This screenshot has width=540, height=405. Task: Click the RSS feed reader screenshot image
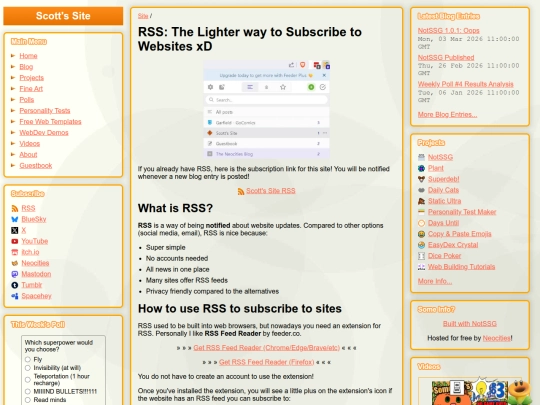pyautogui.click(x=267, y=110)
